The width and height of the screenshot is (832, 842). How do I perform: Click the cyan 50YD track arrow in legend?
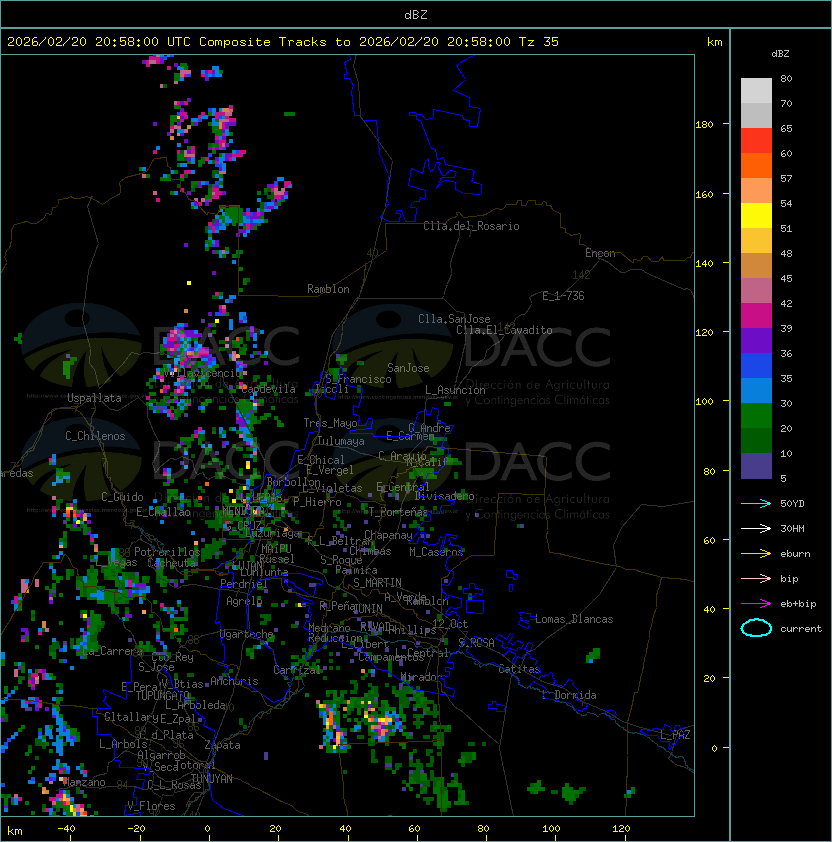coord(756,503)
